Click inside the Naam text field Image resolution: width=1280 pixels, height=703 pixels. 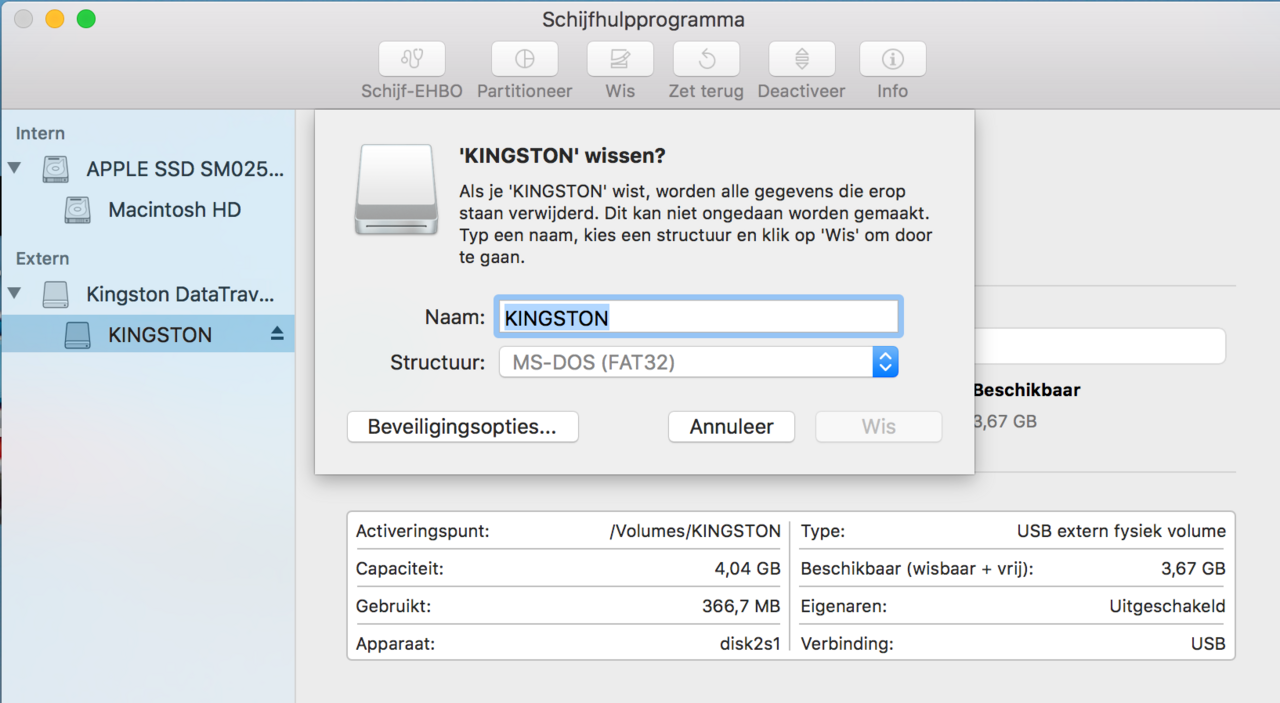click(x=697, y=317)
